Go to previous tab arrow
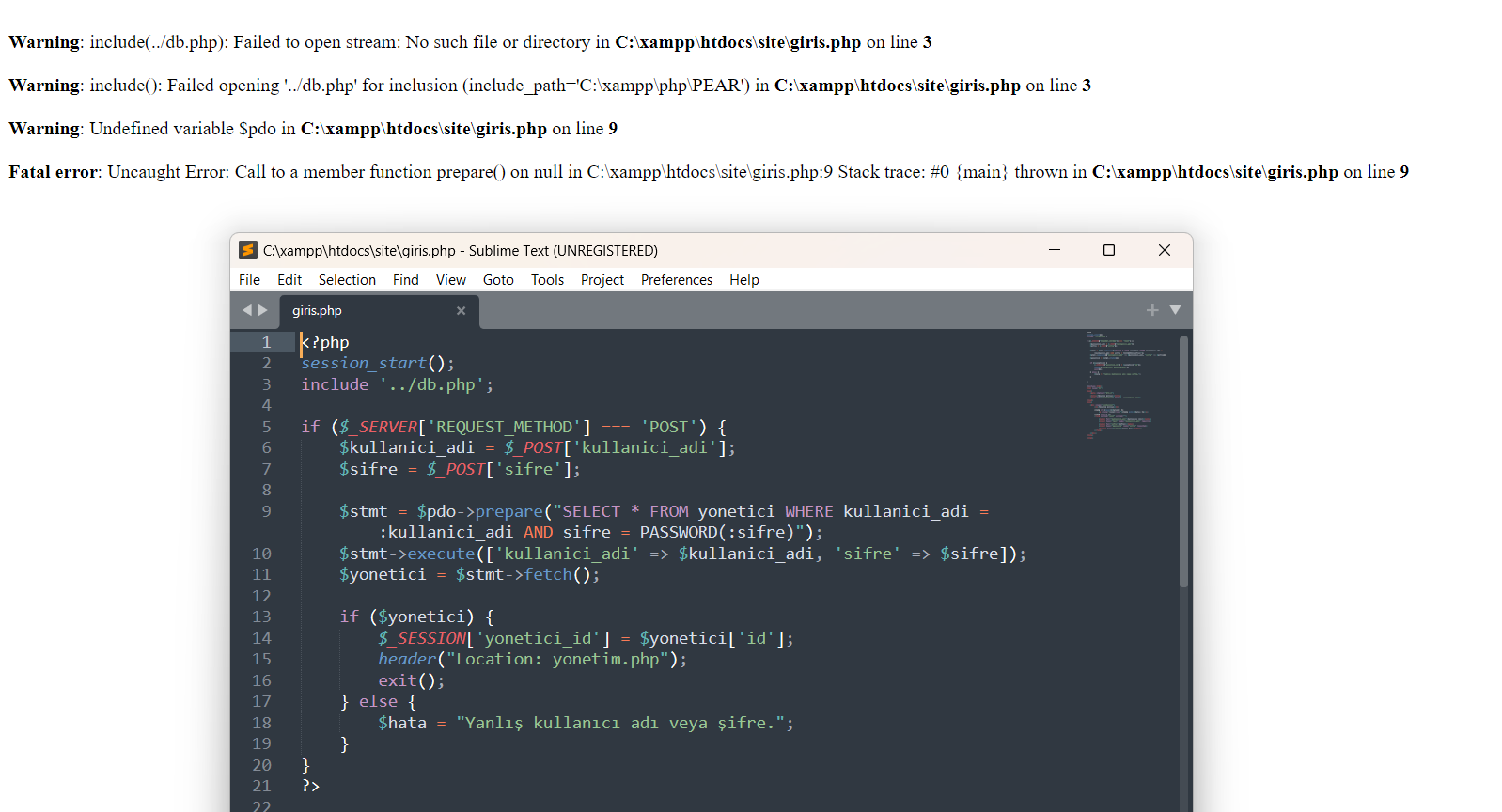This screenshot has width=1502, height=812. click(x=247, y=310)
